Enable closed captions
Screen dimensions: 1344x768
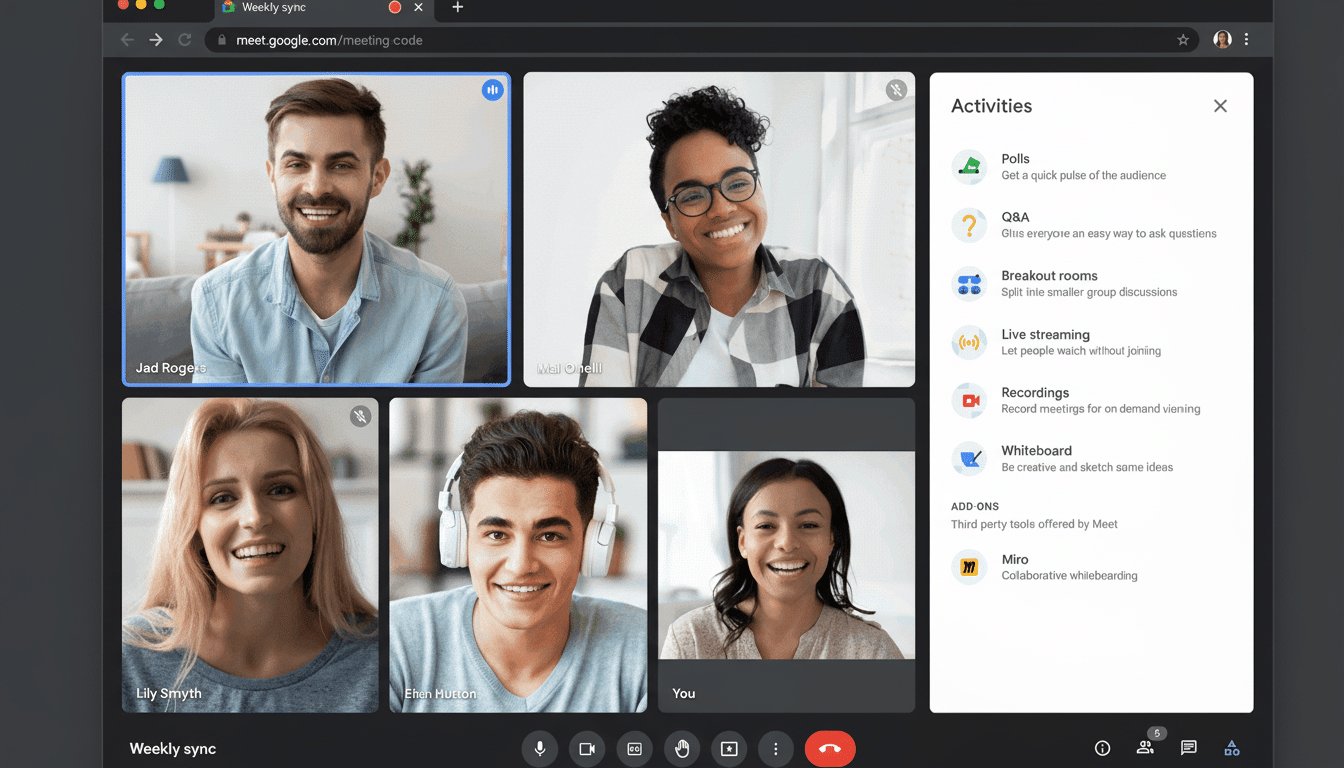coord(634,748)
